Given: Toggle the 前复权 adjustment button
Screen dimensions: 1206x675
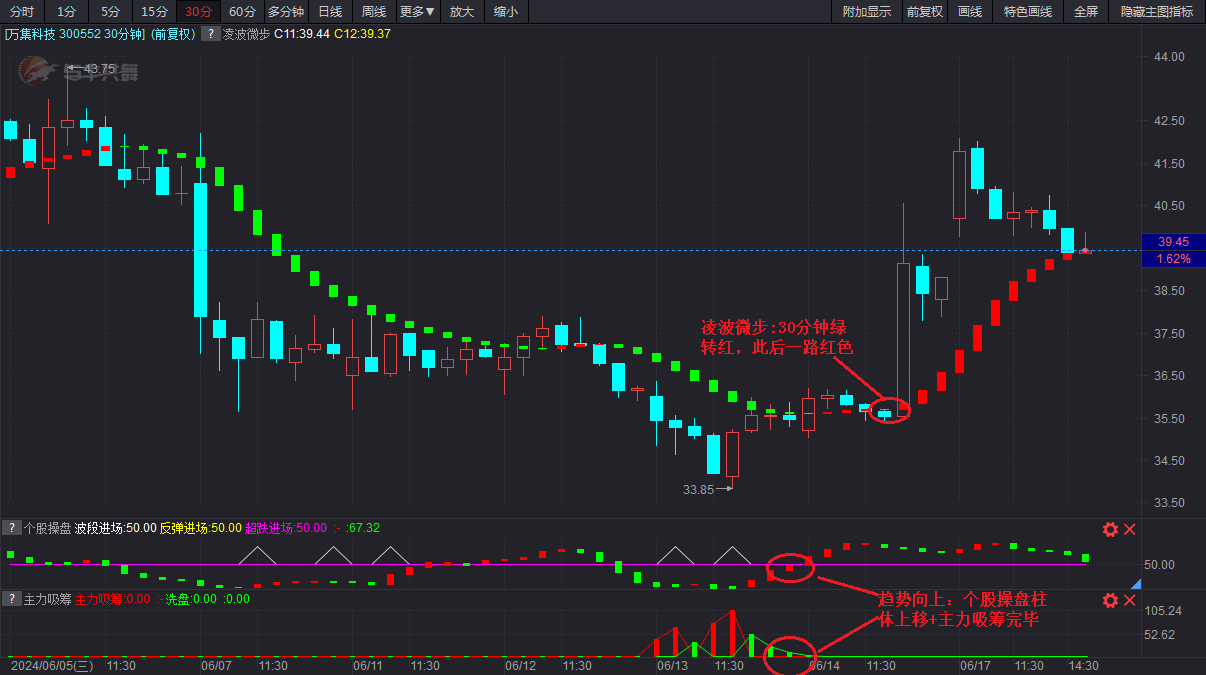Looking at the screenshot, I should pos(925,12).
